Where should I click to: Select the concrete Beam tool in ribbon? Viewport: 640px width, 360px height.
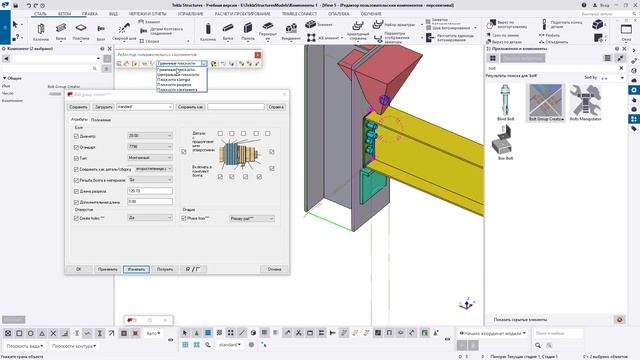[228, 32]
